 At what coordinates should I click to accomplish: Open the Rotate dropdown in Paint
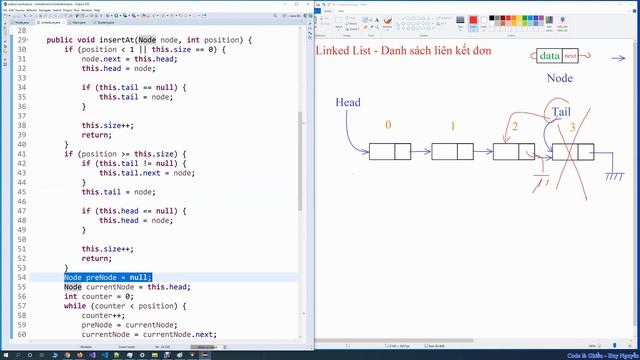coord(353,29)
